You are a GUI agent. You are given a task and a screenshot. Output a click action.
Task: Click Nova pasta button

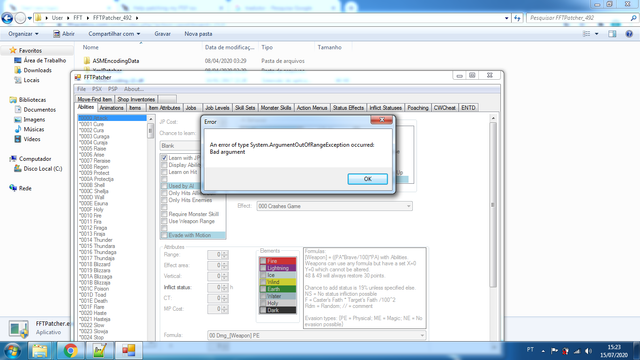click(x=198, y=34)
